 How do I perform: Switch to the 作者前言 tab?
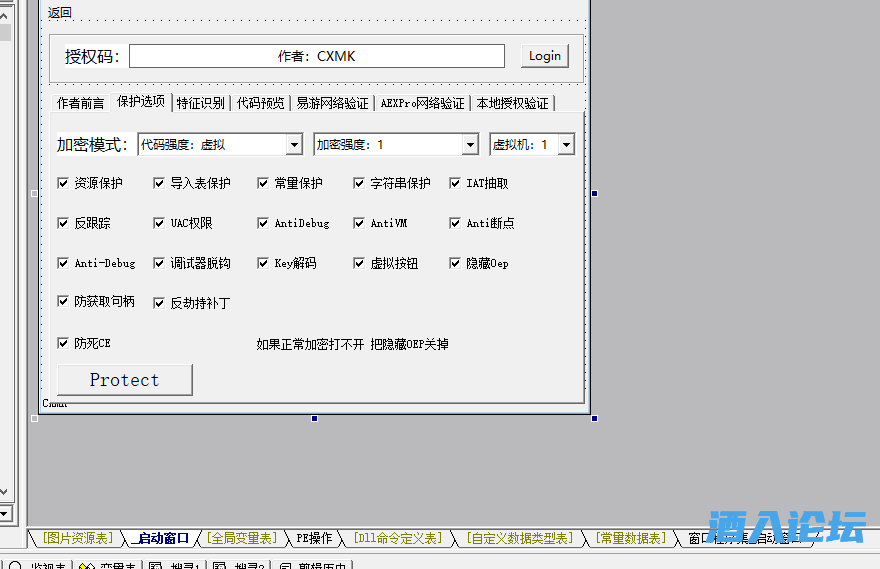tap(80, 103)
